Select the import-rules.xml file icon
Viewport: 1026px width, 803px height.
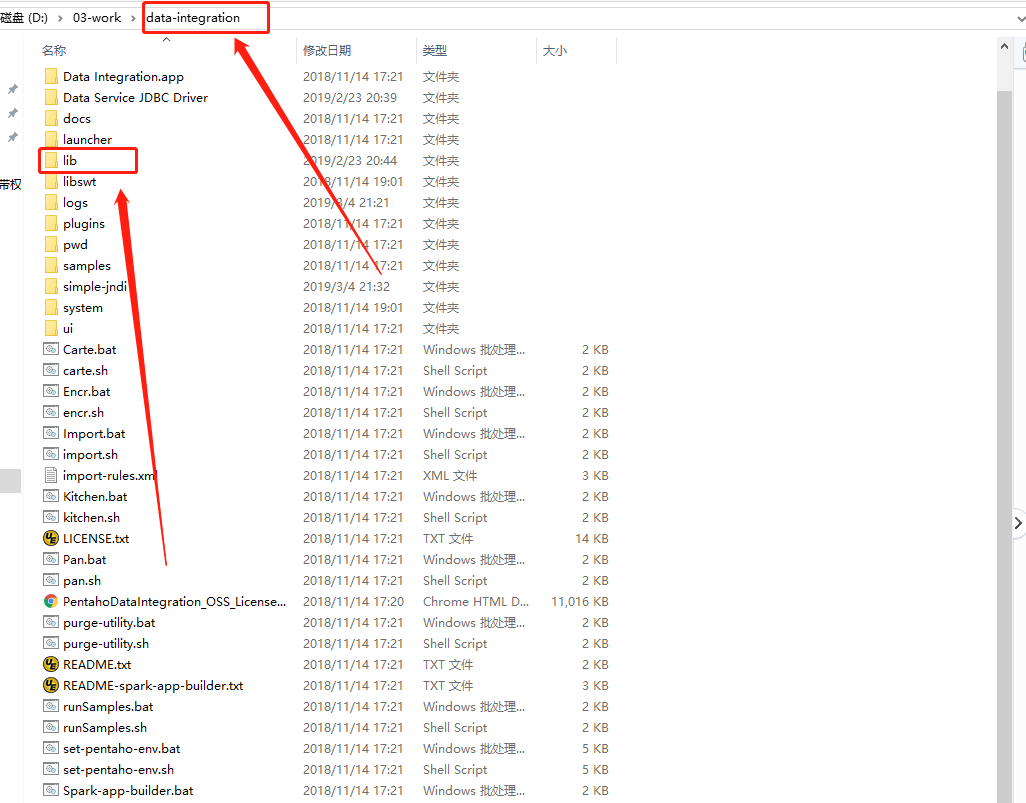51,475
